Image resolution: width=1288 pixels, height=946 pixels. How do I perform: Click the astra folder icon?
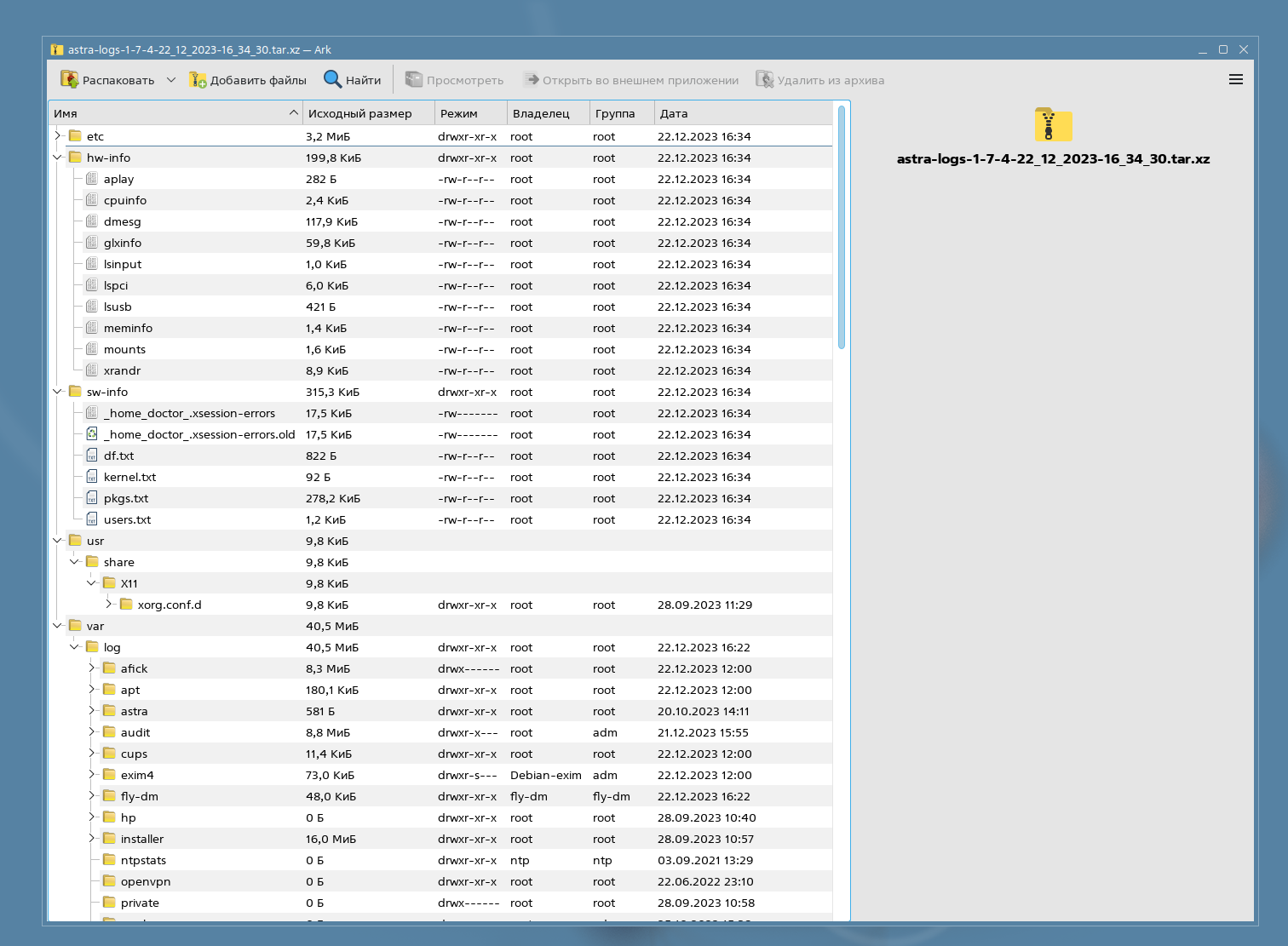tap(109, 711)
